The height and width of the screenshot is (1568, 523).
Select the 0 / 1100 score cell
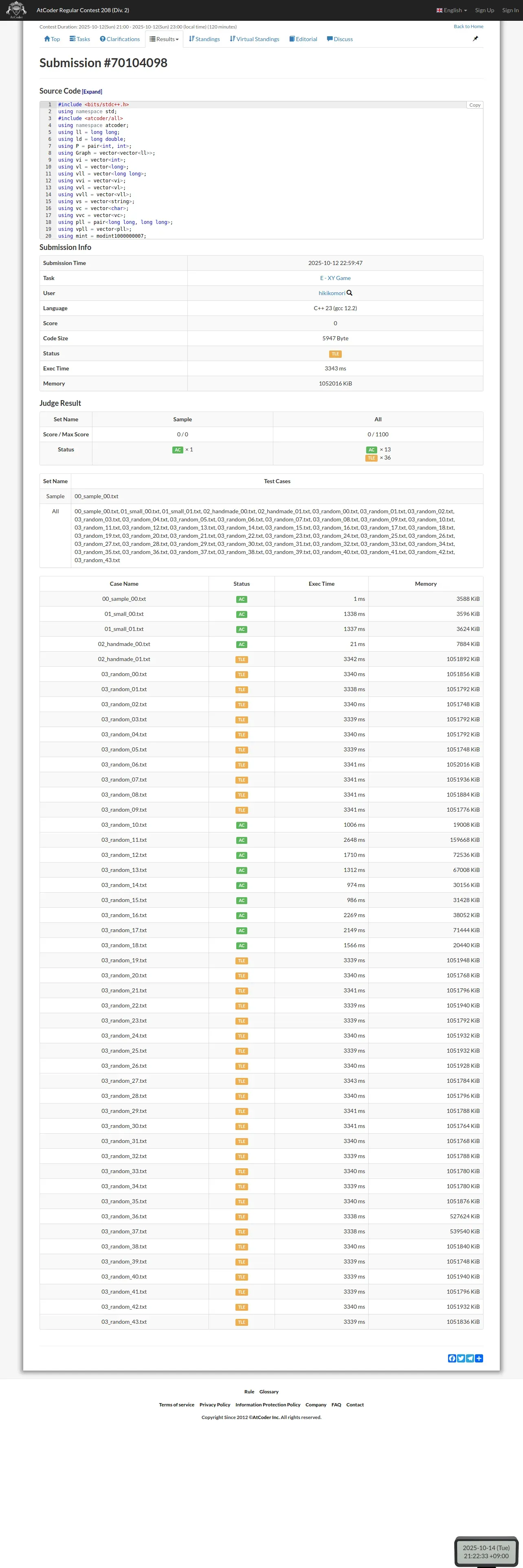point(378,435)
